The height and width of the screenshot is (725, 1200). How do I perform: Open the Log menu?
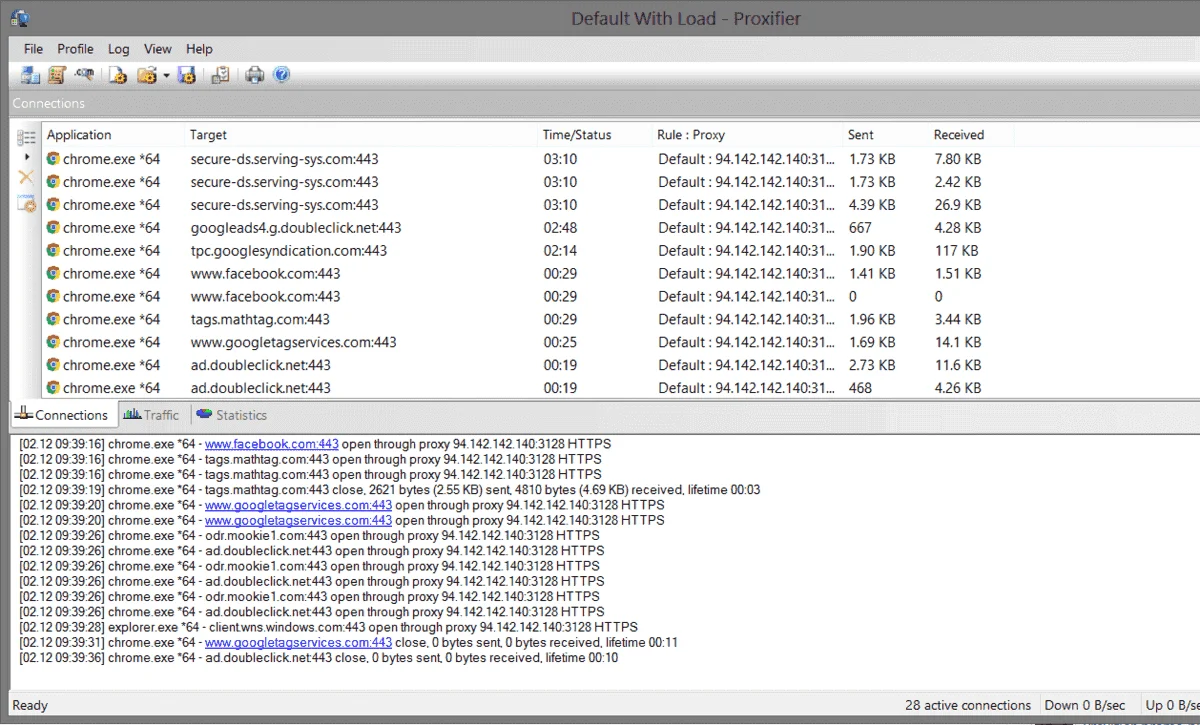click(119, 49)
